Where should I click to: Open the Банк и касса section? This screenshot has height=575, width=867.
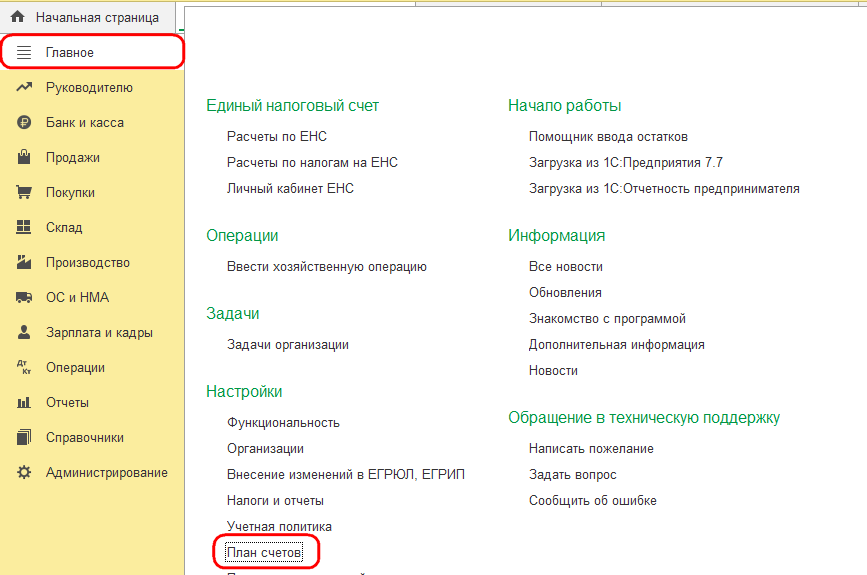point(85,122)
